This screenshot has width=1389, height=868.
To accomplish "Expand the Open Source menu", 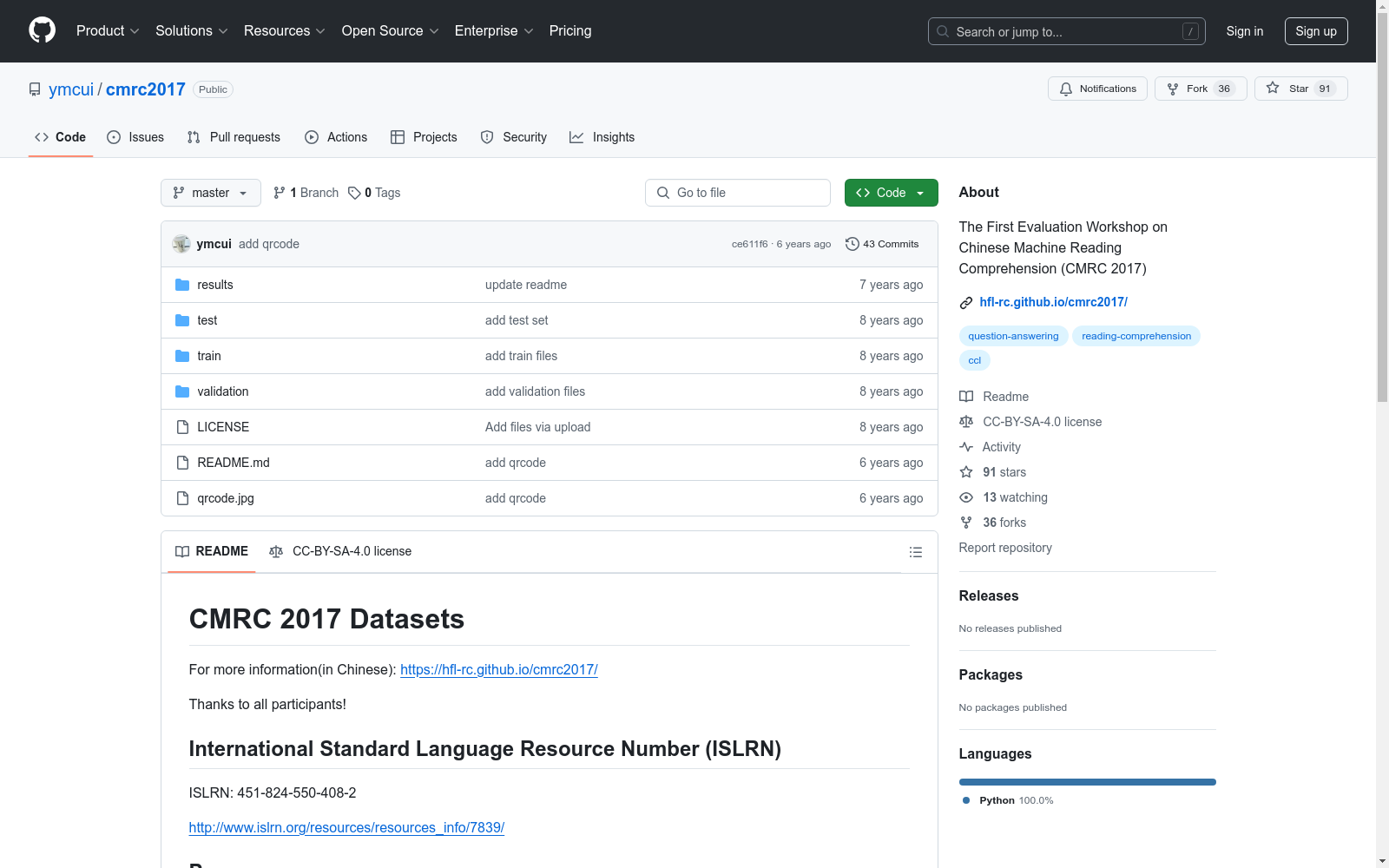I will pos(391,31).
